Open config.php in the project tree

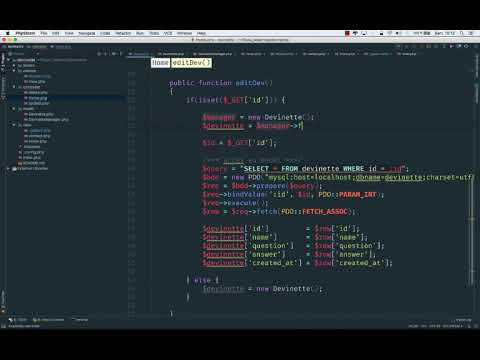33,152
